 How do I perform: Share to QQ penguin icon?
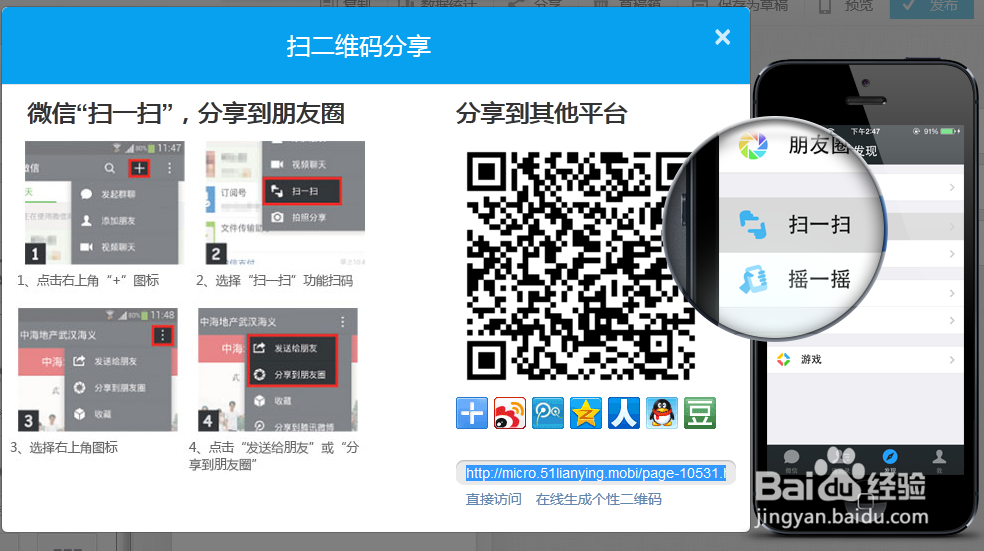pos(661,413)
